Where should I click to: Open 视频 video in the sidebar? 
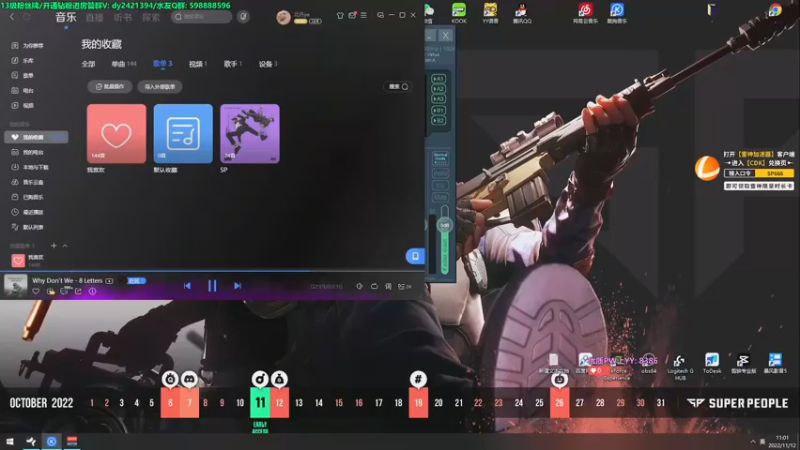[23, 106]
